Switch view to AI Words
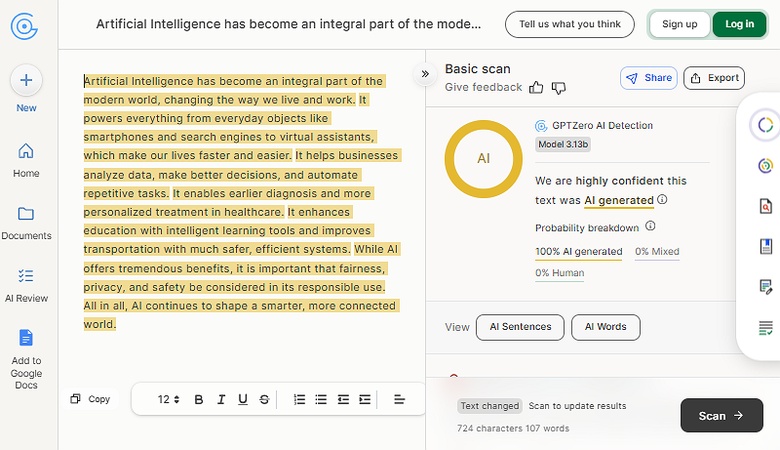Image resolution: width=780 pixels, height=450 pixels. [x=605, y=327]
